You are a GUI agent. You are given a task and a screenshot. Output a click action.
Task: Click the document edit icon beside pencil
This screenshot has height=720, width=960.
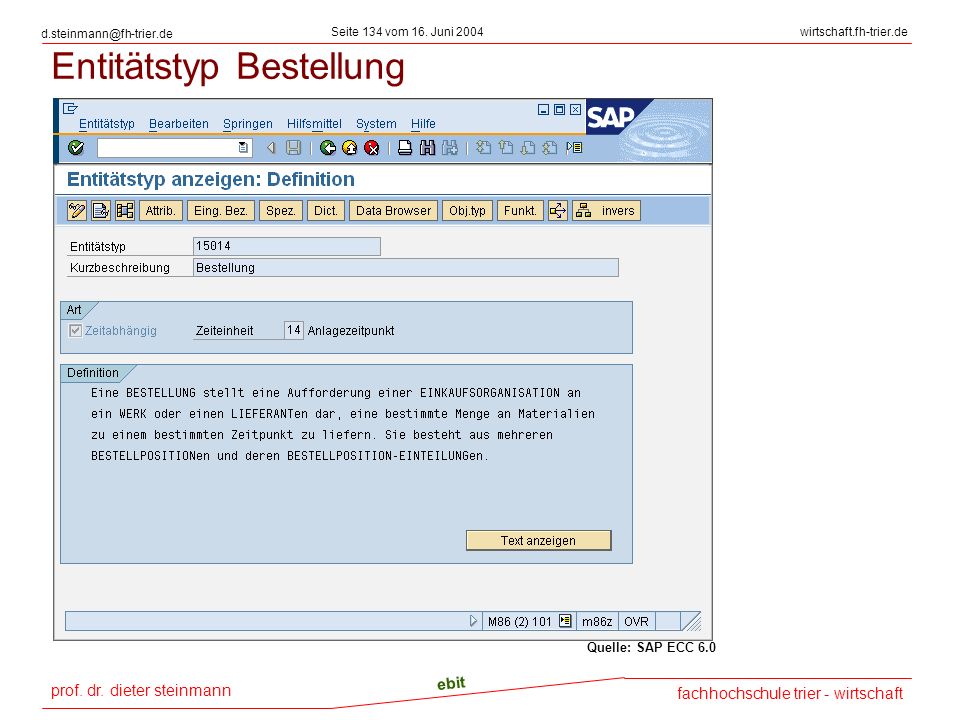[100, 211]
